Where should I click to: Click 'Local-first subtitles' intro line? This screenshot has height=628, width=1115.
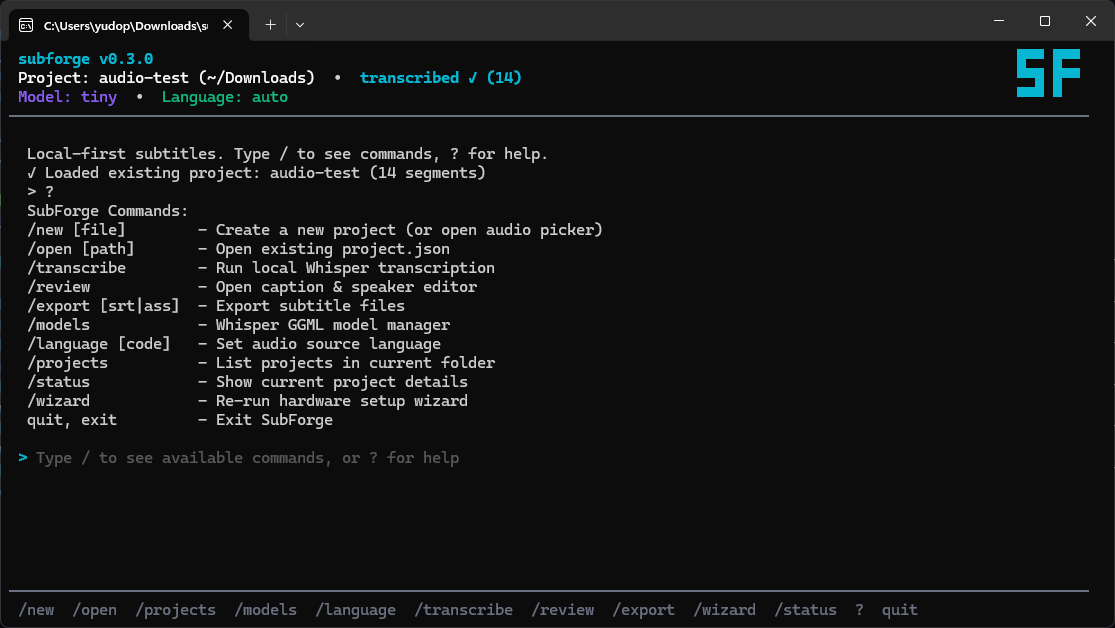pyautogui.click(x=287, y=154)
